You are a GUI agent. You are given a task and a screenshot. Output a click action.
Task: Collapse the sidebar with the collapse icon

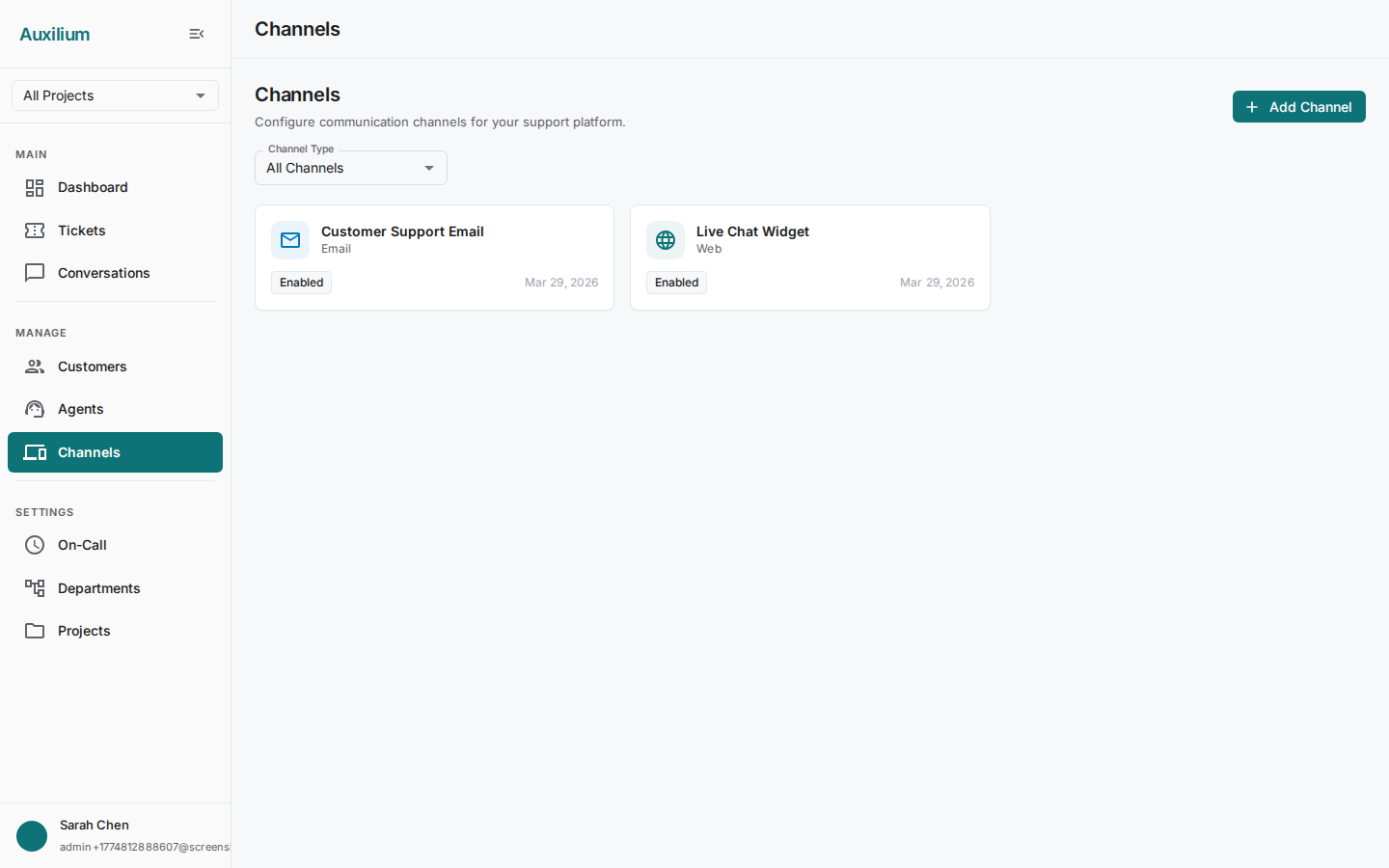point(197,33)
